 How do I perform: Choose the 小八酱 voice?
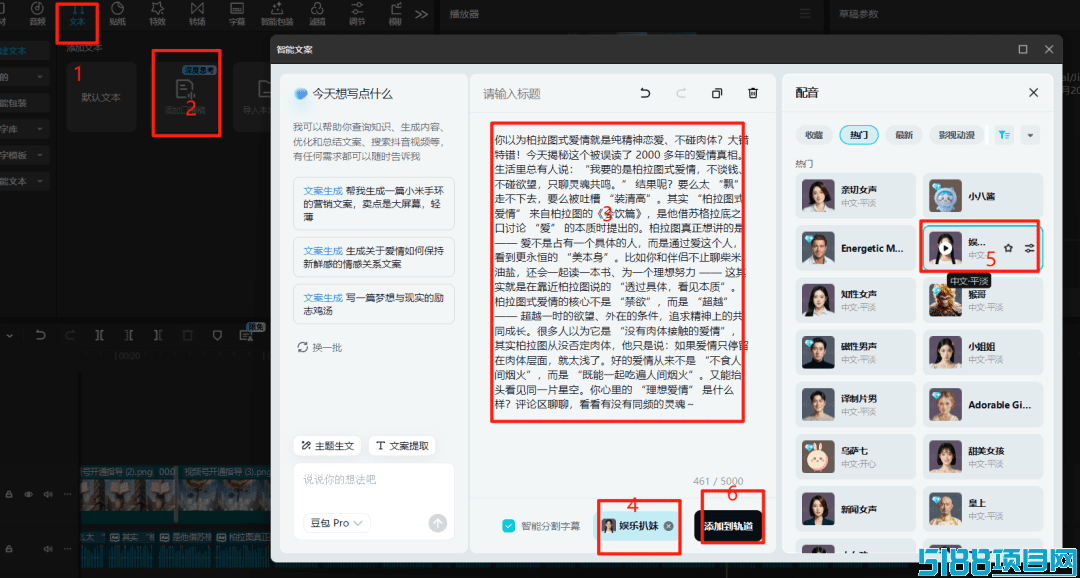pyautogui.click(x=983, y=196)
